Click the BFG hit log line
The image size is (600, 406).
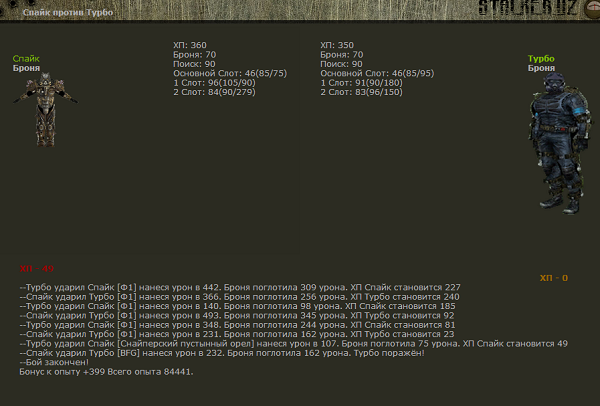click(x=222, y=352)
